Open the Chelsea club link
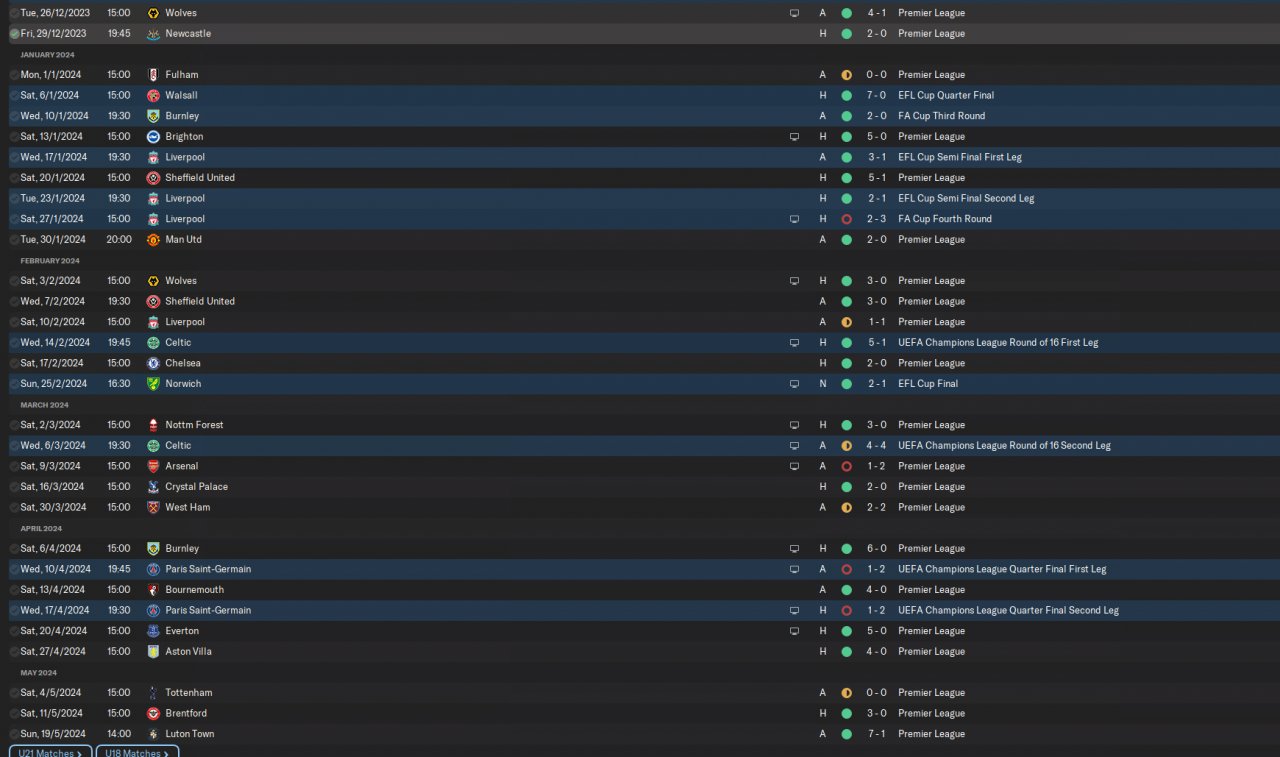1280x757 pixels. (x=183, y=364)
